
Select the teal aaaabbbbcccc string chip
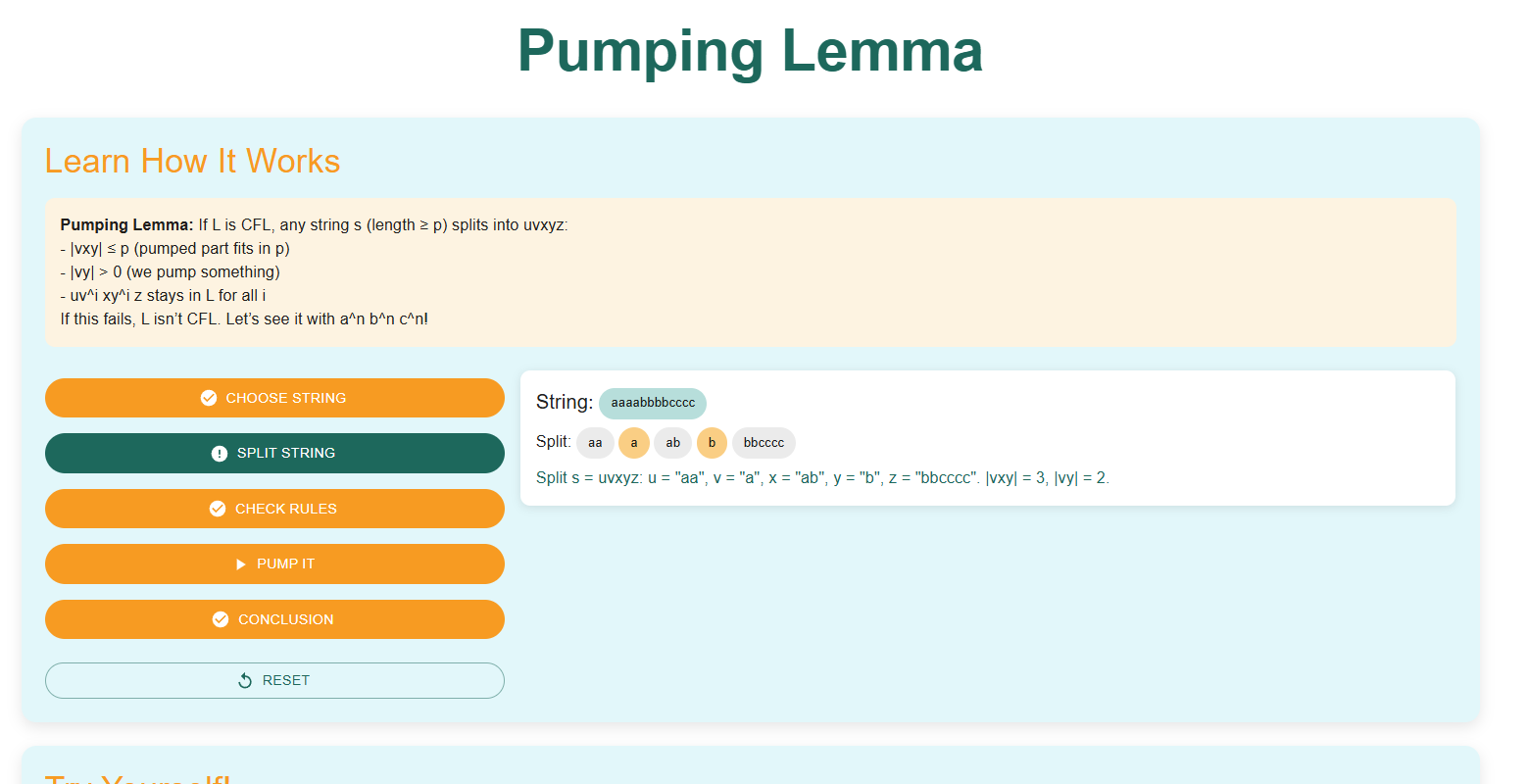click(653, 403)
